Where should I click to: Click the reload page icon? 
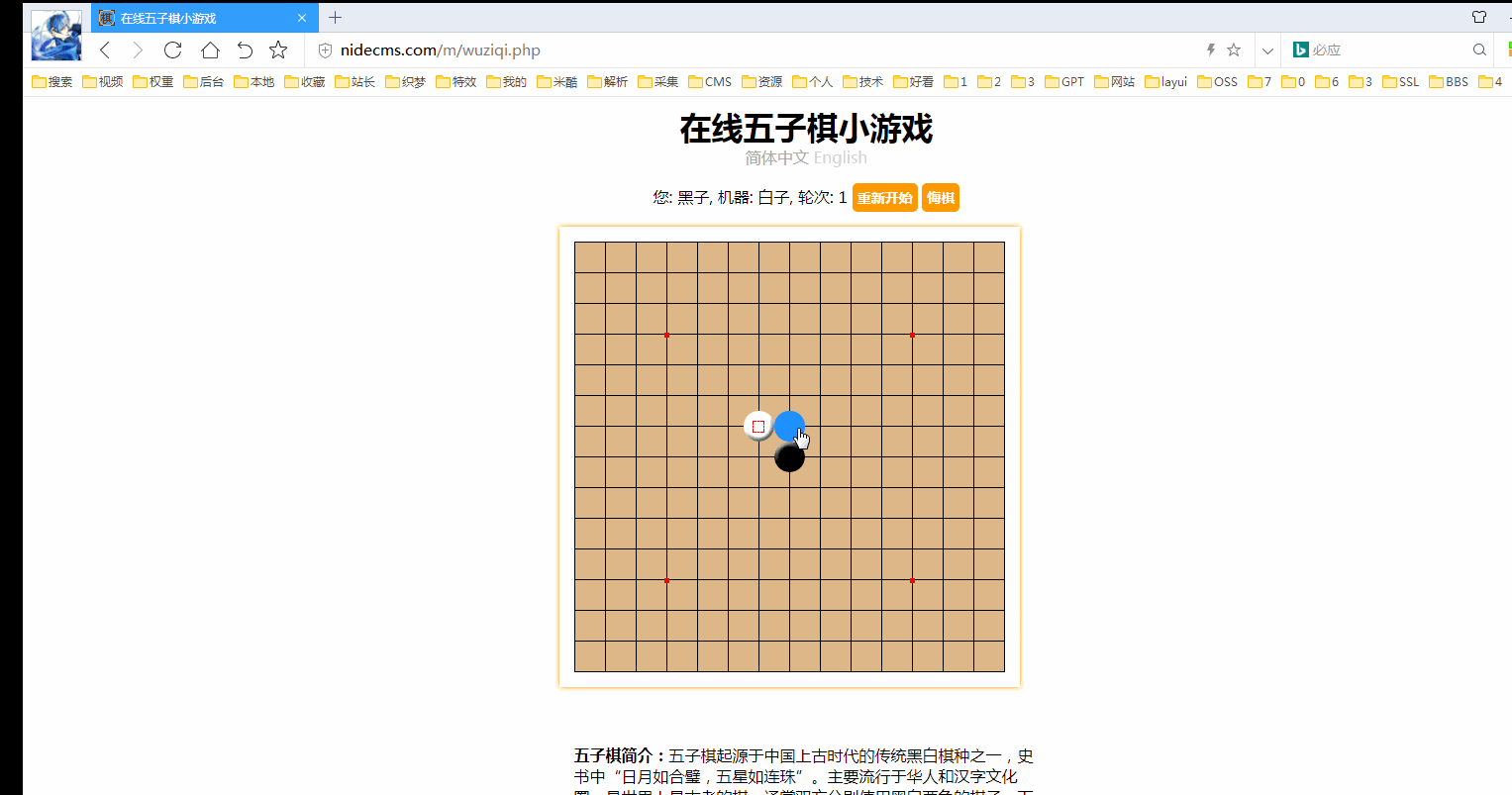click(x=172, y=50)
